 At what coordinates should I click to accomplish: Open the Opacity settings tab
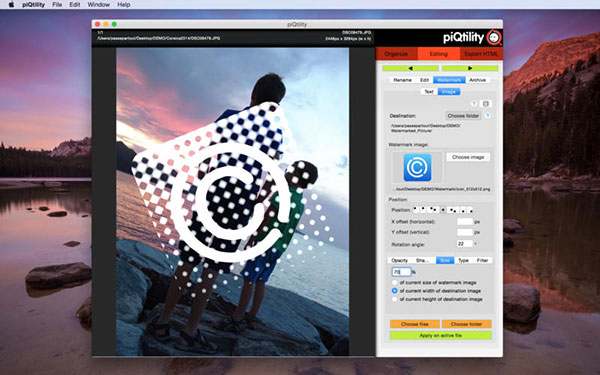coord(399,260)
